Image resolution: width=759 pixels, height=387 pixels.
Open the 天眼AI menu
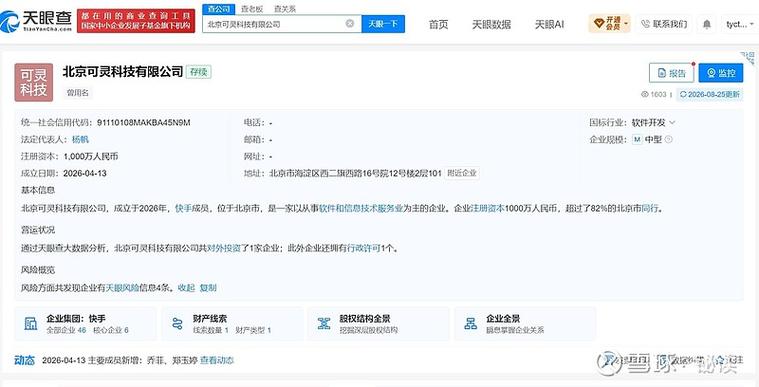tap(549, 24)
